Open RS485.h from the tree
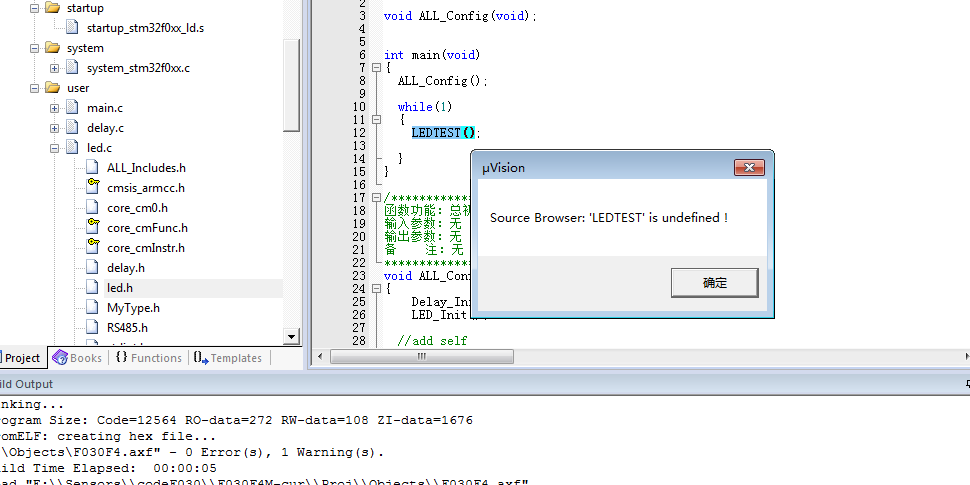The width and height of the screenshot is (970, 485). point(127,327)
